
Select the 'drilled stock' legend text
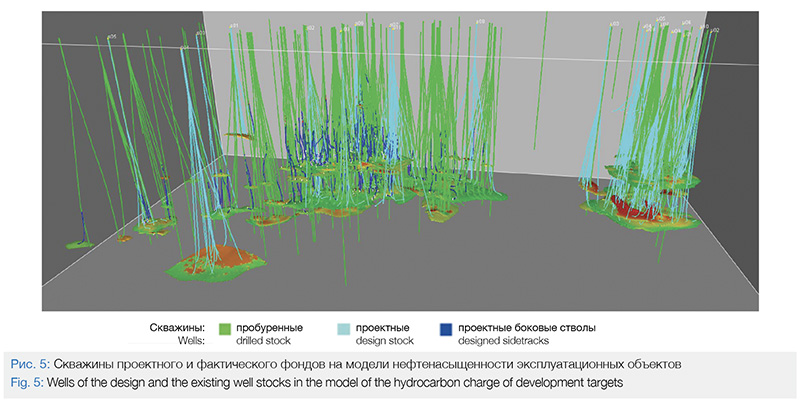pos(266,339)
